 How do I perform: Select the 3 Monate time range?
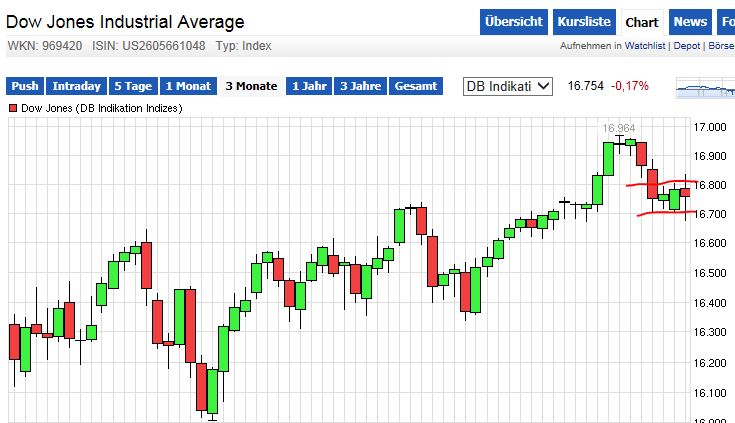pos(251,86)
